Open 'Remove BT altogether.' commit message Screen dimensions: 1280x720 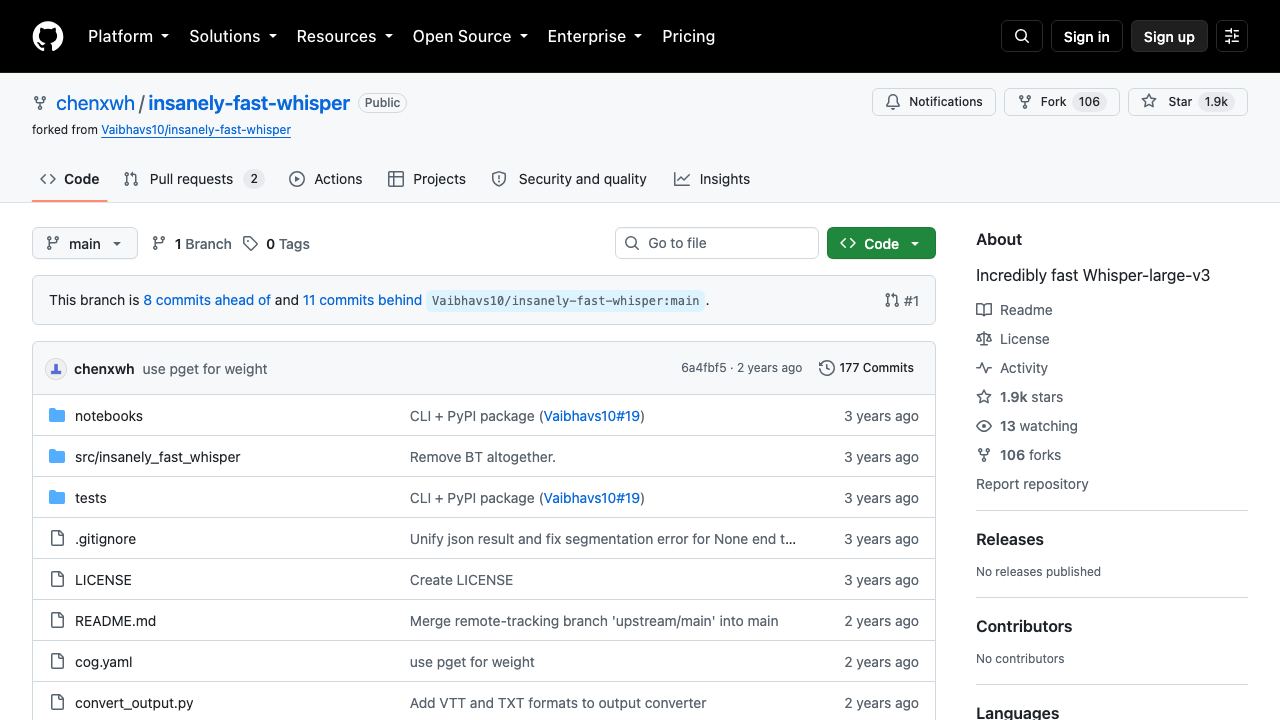(483, 457)
